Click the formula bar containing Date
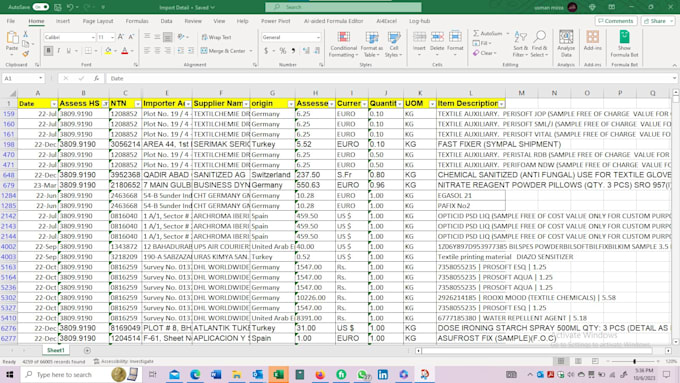 [x=388, y=79]
